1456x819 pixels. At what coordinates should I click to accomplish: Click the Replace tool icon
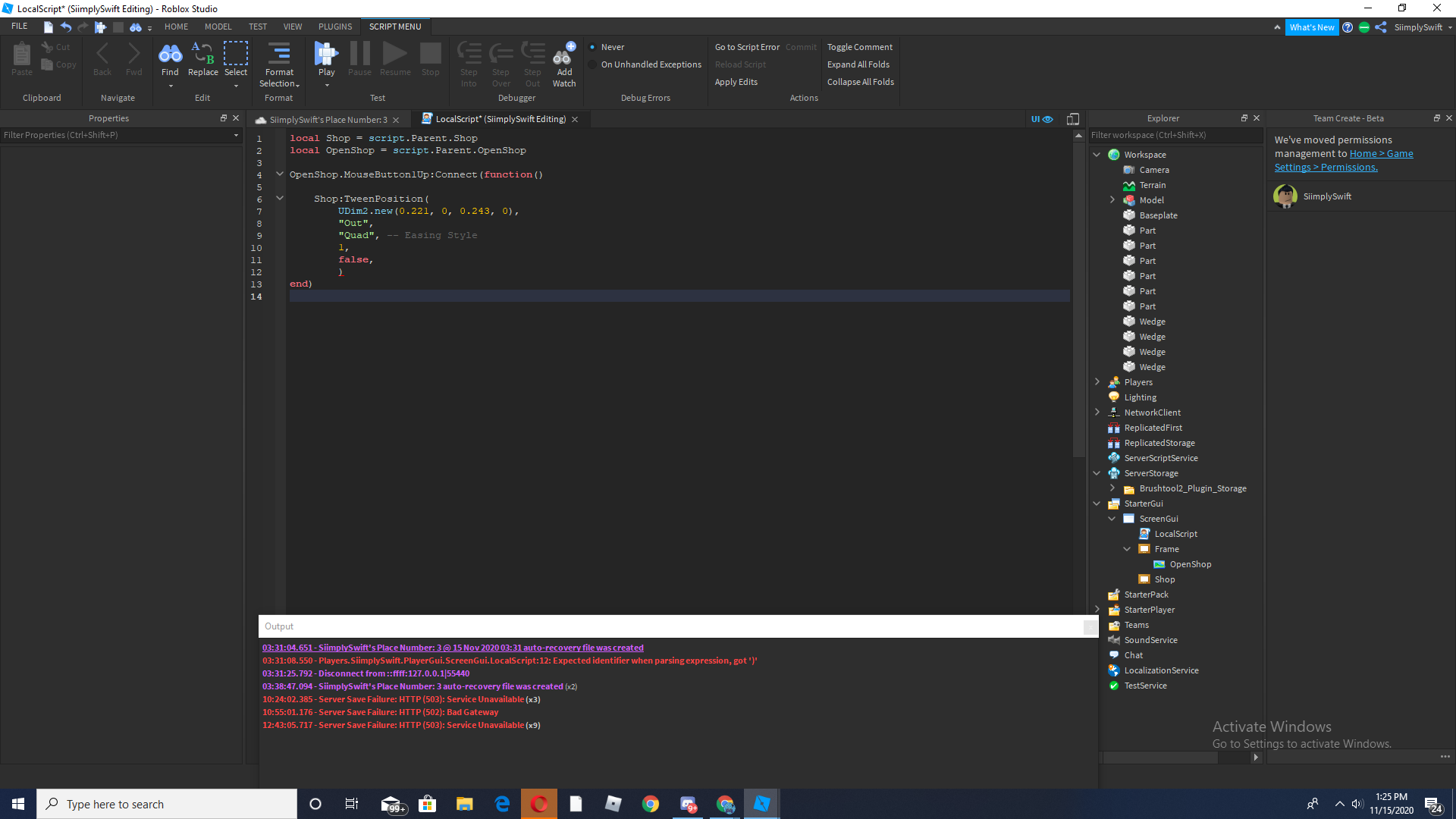click(202, 55)
